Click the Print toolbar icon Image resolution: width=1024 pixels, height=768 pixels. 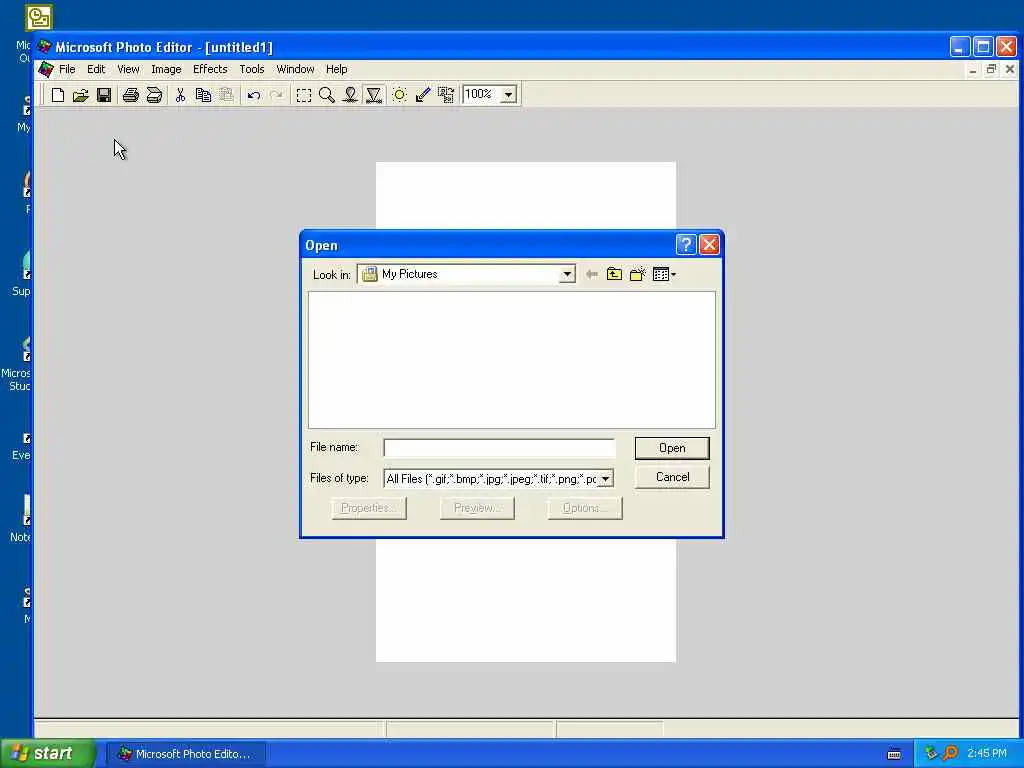coord(131,95)
